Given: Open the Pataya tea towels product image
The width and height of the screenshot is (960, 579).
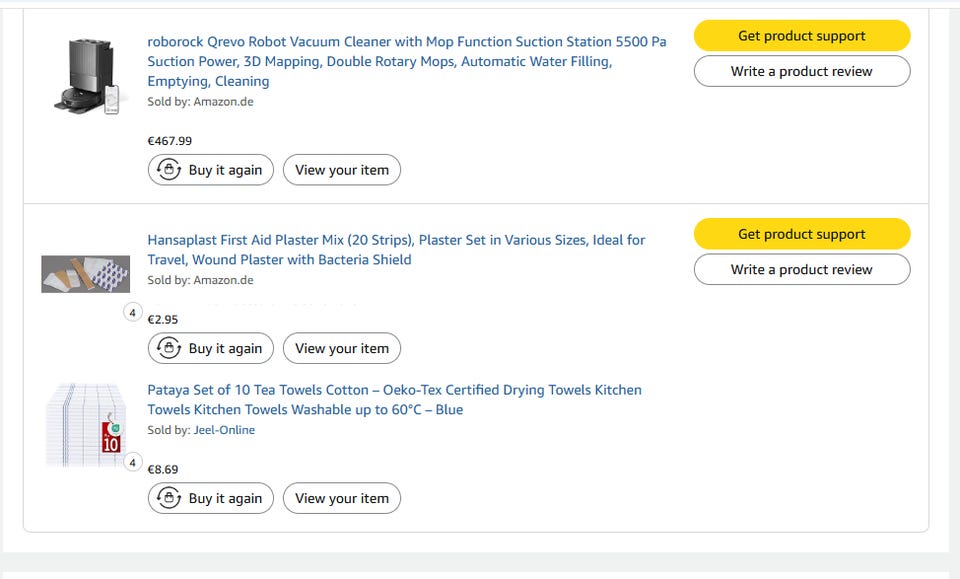Looking at the screenshot, I should [x=84, y=425].
